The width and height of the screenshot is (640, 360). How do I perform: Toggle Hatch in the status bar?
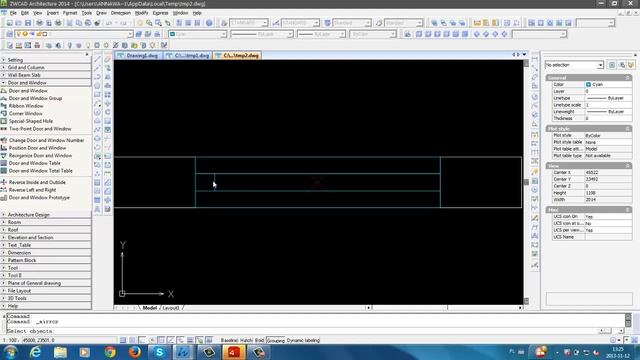tap(246, 340)
